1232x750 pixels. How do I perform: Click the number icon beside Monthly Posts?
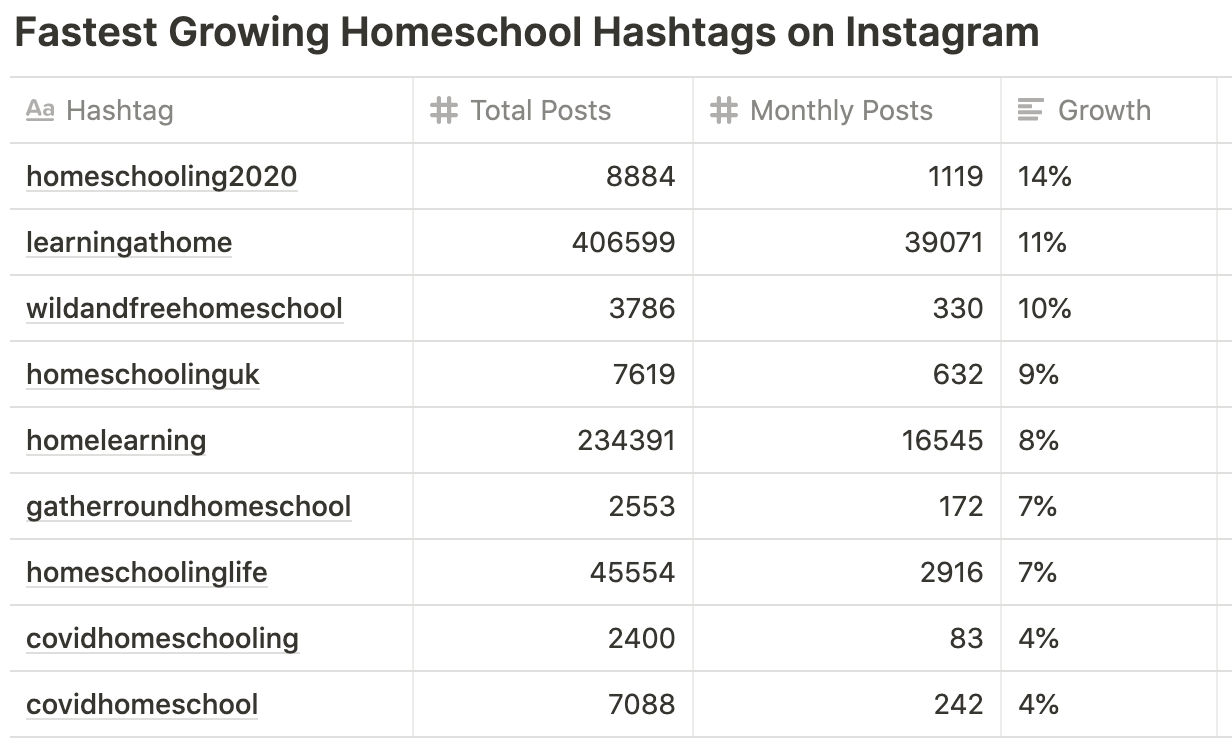click(x=724, y=110)
